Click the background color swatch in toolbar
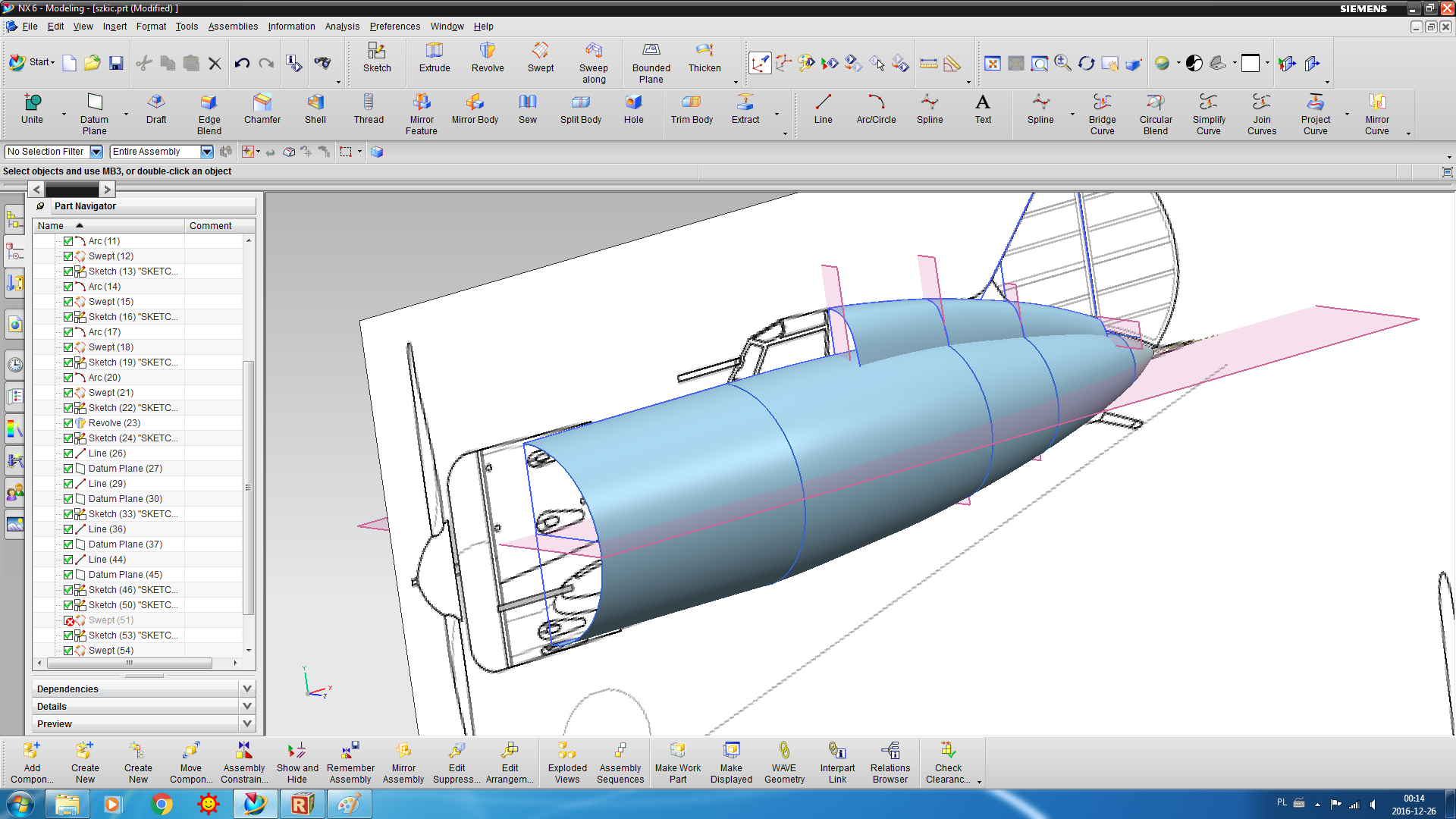The height and width of the screenshot is (819, 1456). pyautogui.click(x=1250, y=63)
